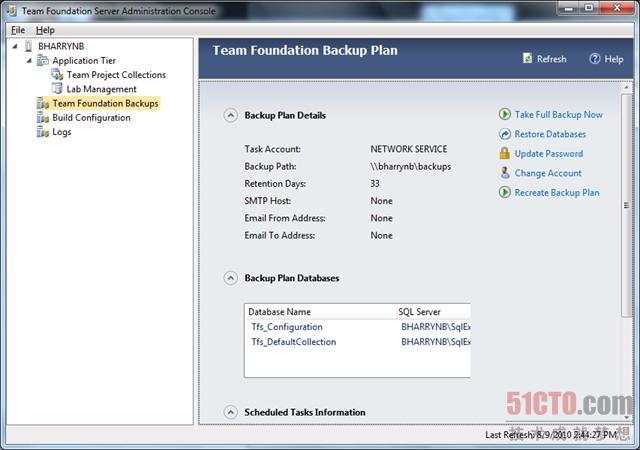Minimize the Administration Console window

tap(569, 7)
